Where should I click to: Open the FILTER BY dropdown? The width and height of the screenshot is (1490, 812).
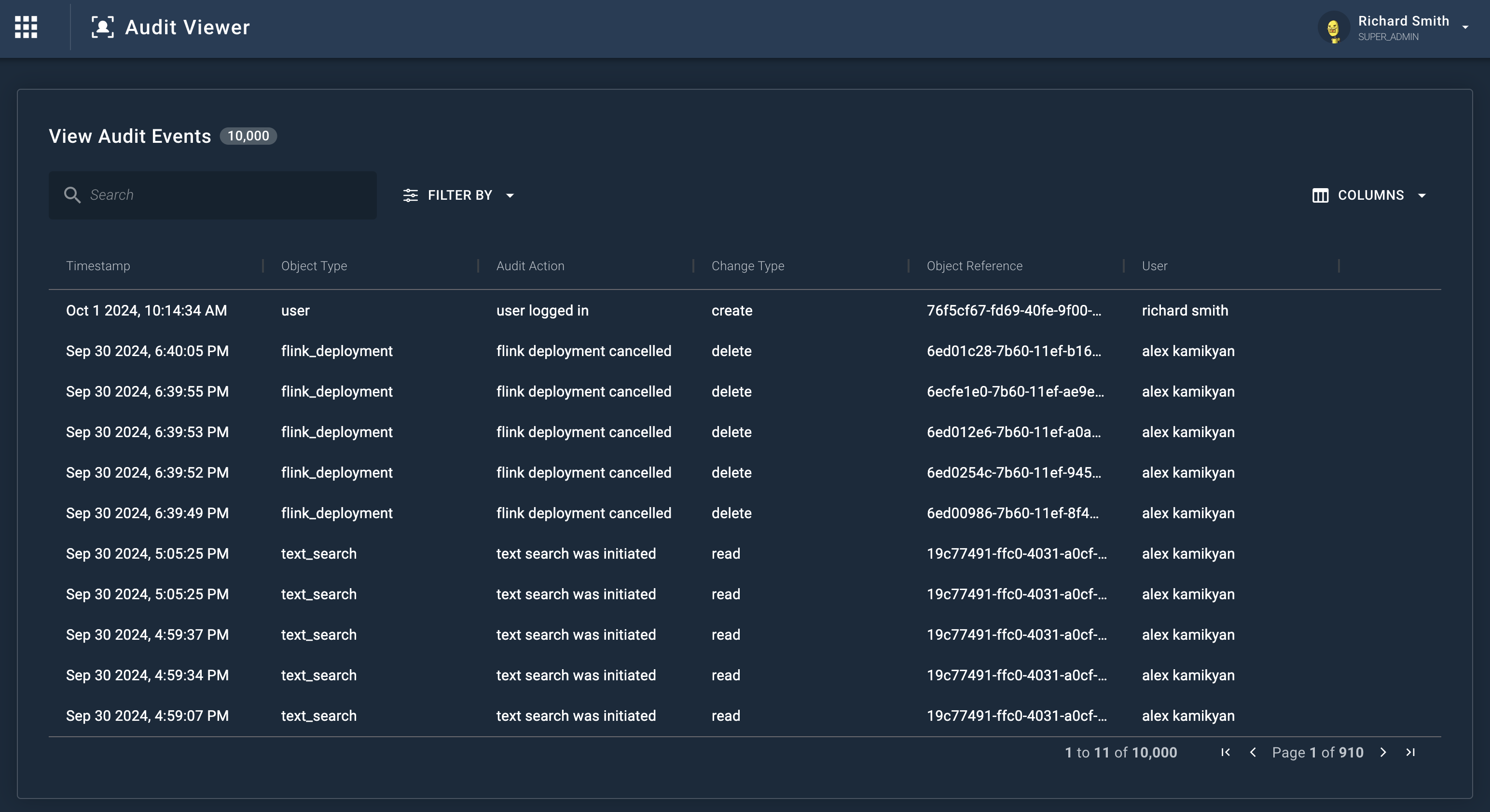click(459, 195)
